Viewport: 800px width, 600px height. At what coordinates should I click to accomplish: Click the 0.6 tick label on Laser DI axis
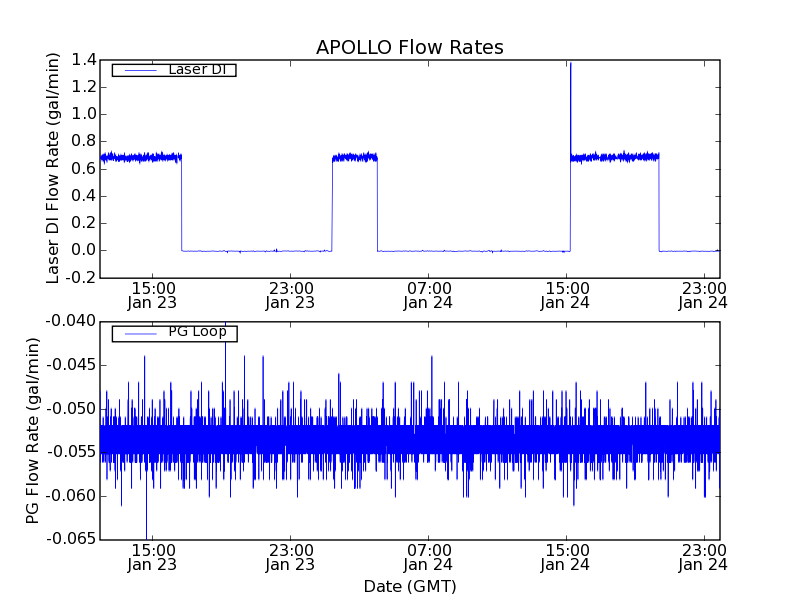tap(84, 169)
